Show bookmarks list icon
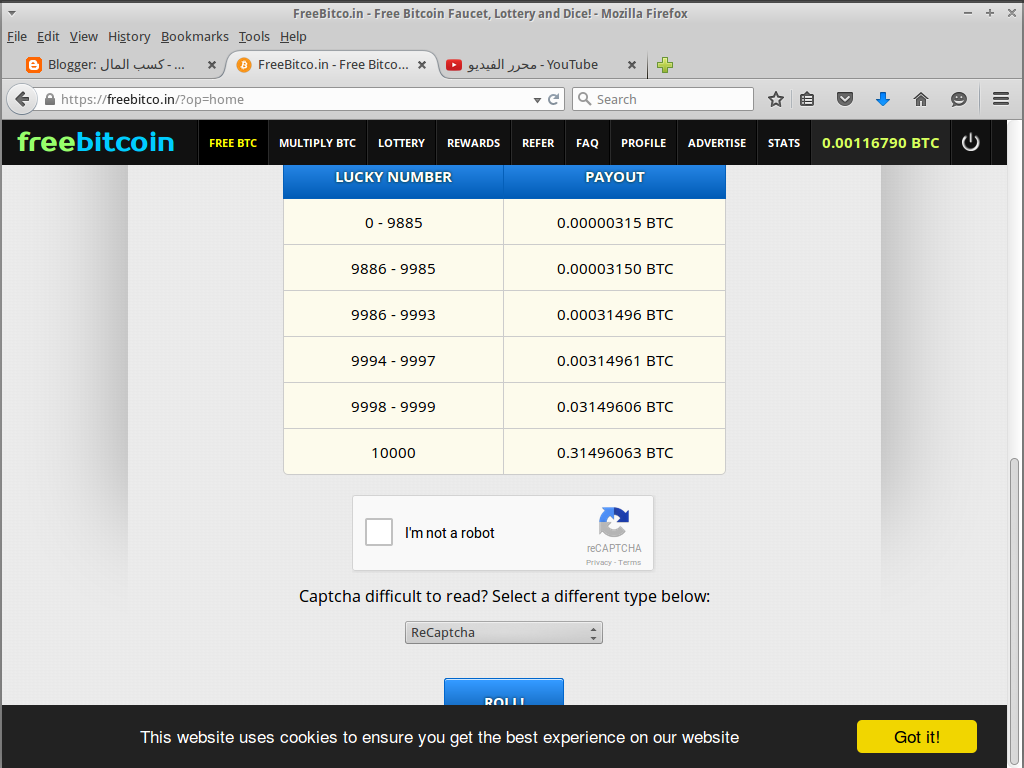This screenshot has width=1024, height=768. [807, 99]
